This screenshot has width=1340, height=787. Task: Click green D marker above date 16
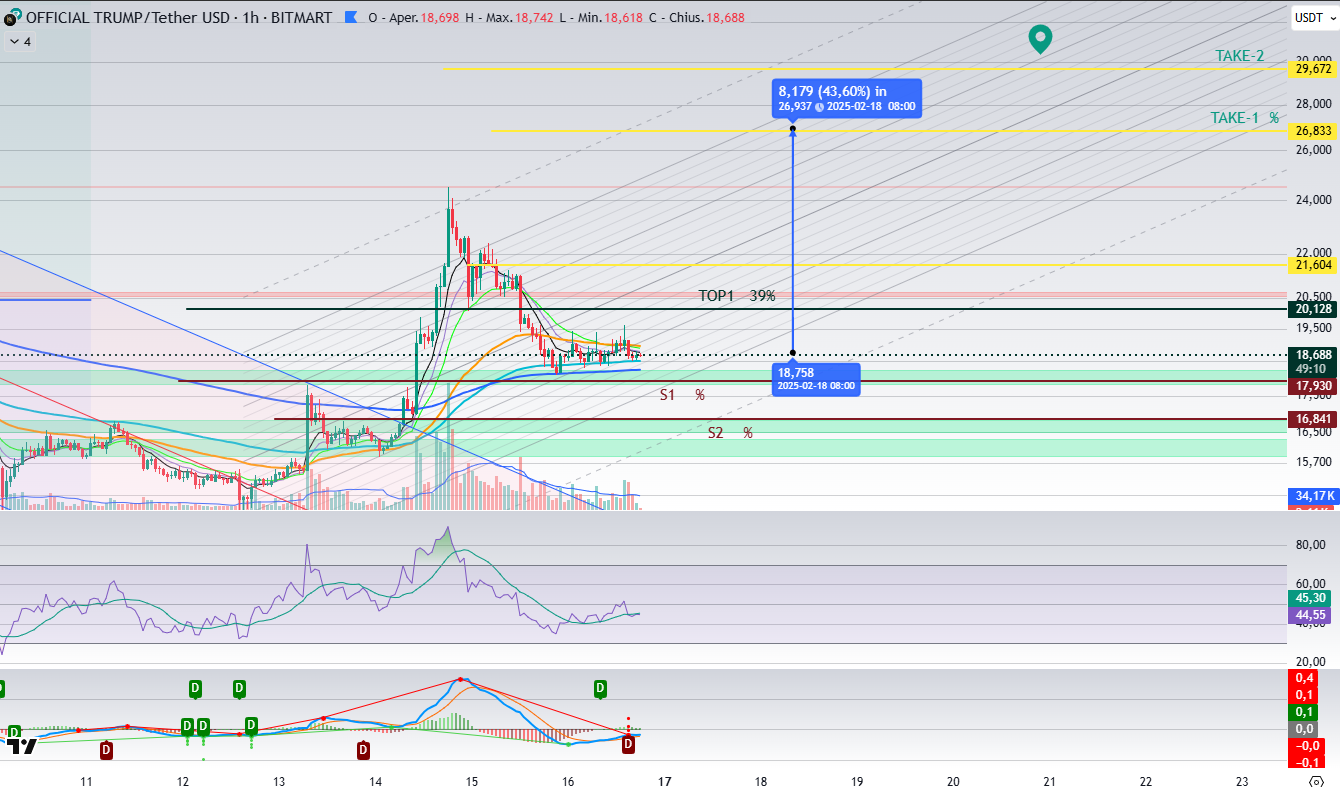point(600,688)
